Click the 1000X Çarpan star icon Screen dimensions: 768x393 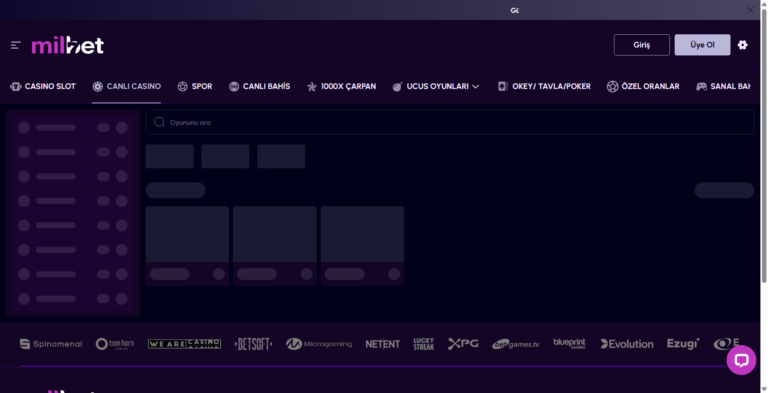click(312, 87)
